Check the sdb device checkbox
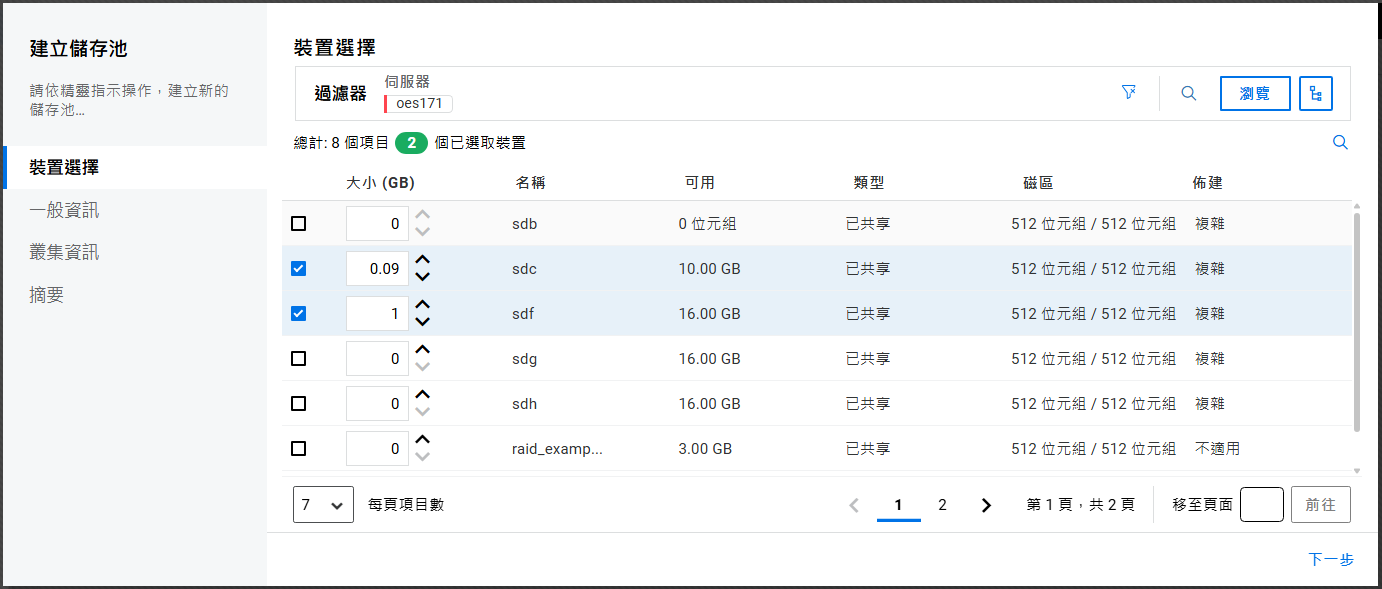This screenshot has height=589, width=1382. [x=298, y=224]
